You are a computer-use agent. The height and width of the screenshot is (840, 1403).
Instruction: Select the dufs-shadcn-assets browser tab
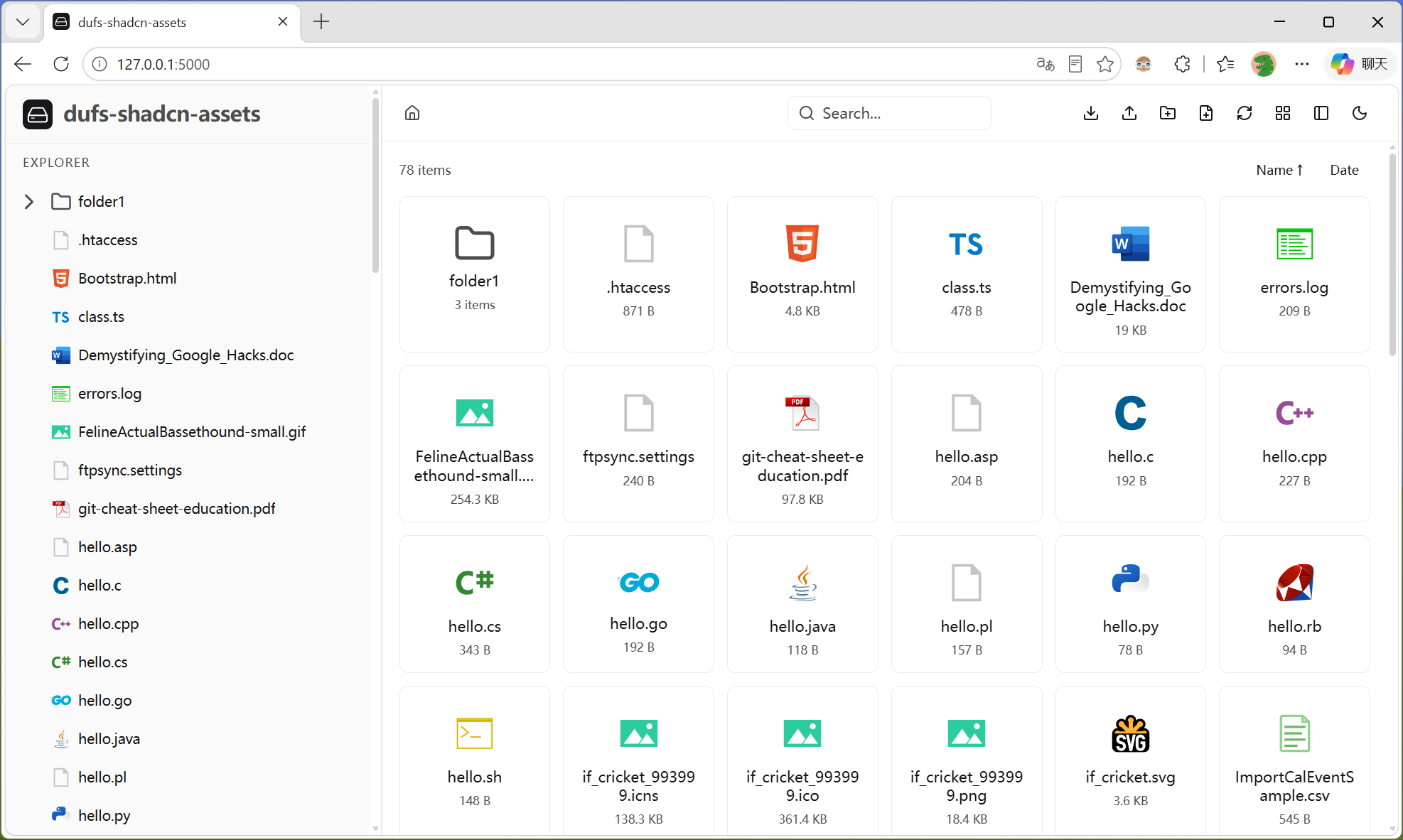172,22
